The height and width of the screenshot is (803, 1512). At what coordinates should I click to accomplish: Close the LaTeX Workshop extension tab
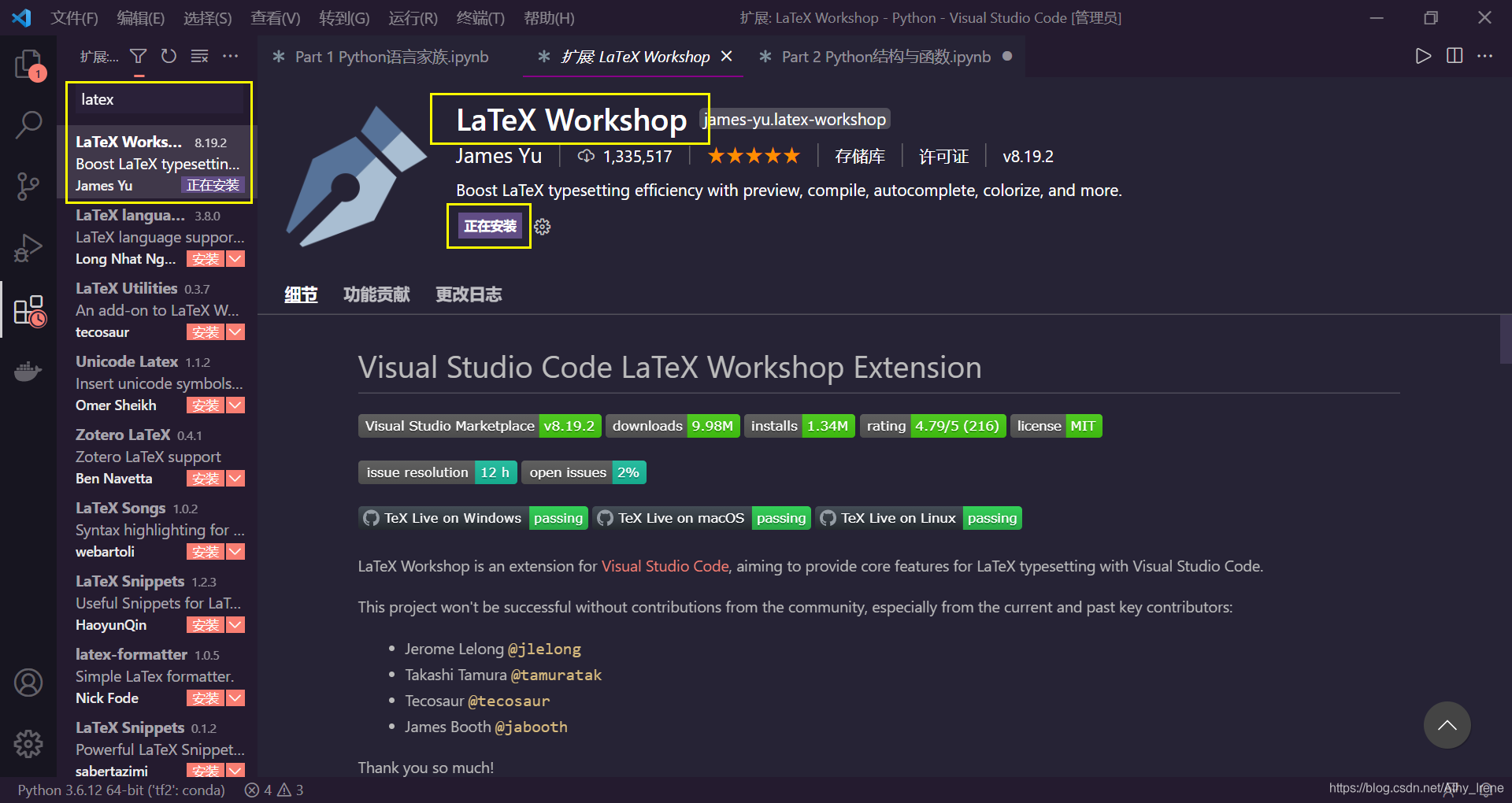pos(727,57)
